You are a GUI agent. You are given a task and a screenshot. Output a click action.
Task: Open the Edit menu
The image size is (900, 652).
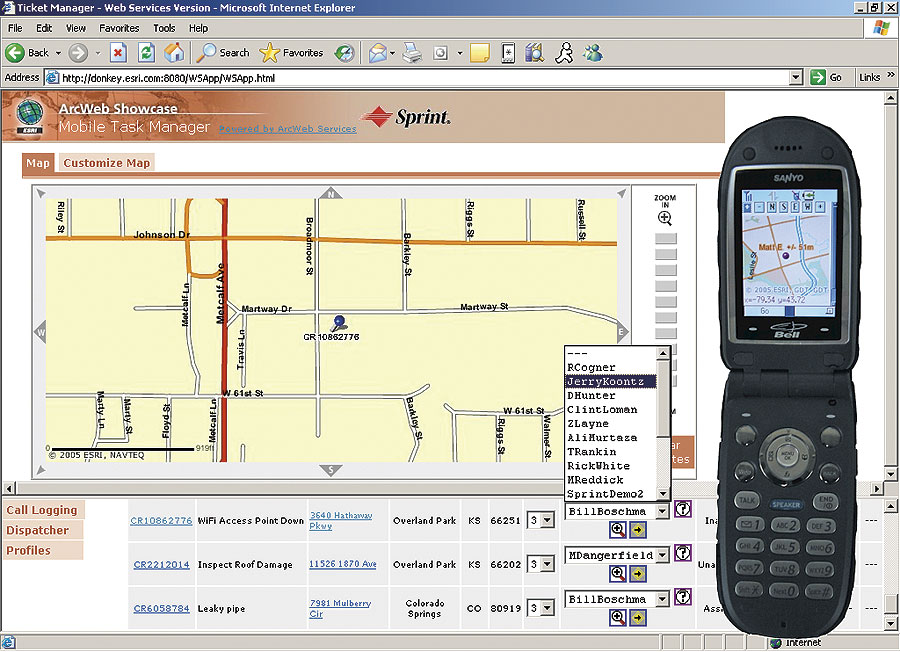[44, 28]
